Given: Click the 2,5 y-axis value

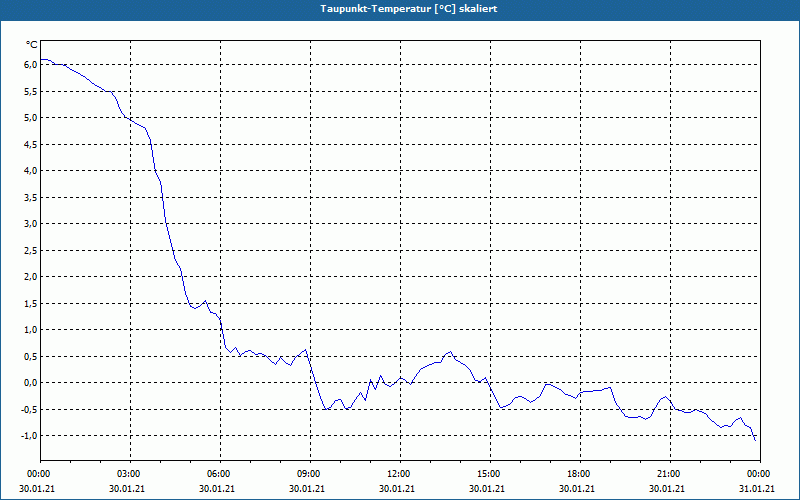Looking at the screenshot, I should [x=30, y=250].
